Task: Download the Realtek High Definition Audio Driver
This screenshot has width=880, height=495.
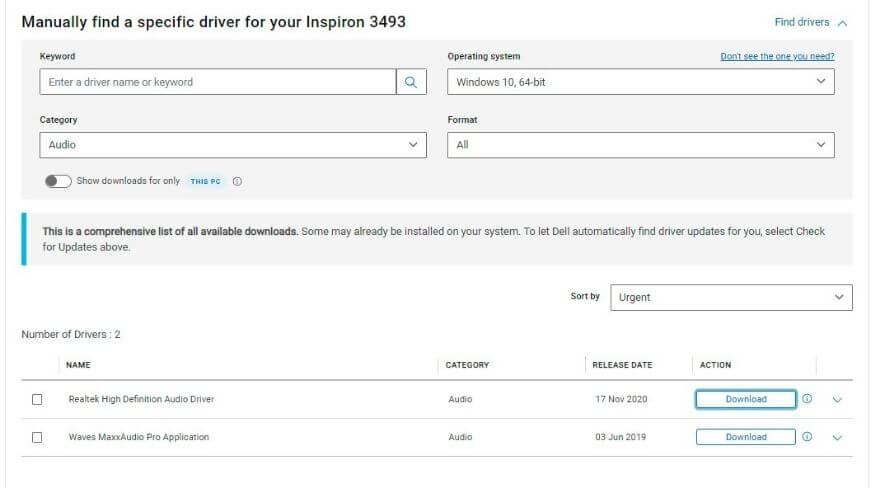Action: [745, 399]
